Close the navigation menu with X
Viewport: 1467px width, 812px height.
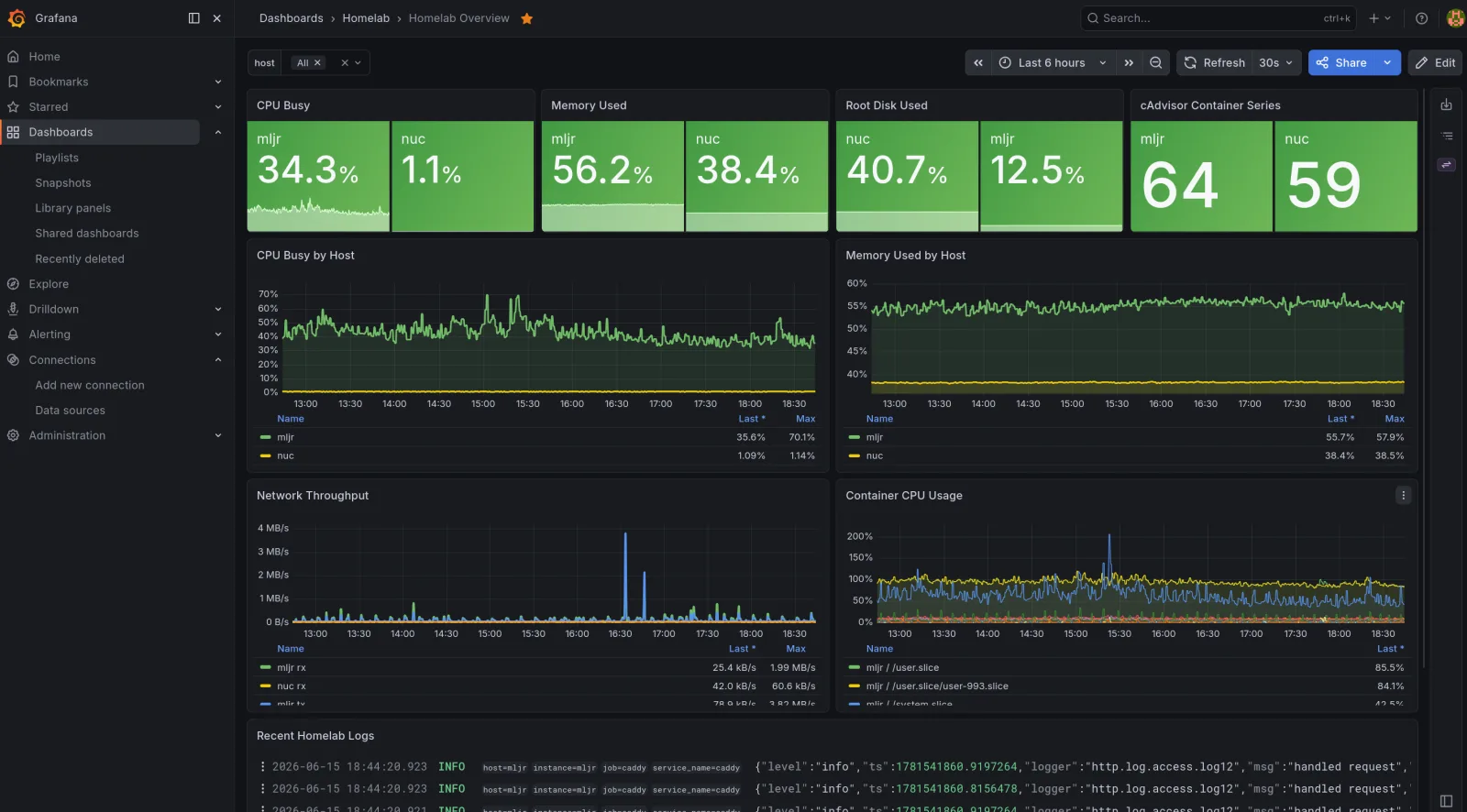pyautogui.click(x=217, y=18)
